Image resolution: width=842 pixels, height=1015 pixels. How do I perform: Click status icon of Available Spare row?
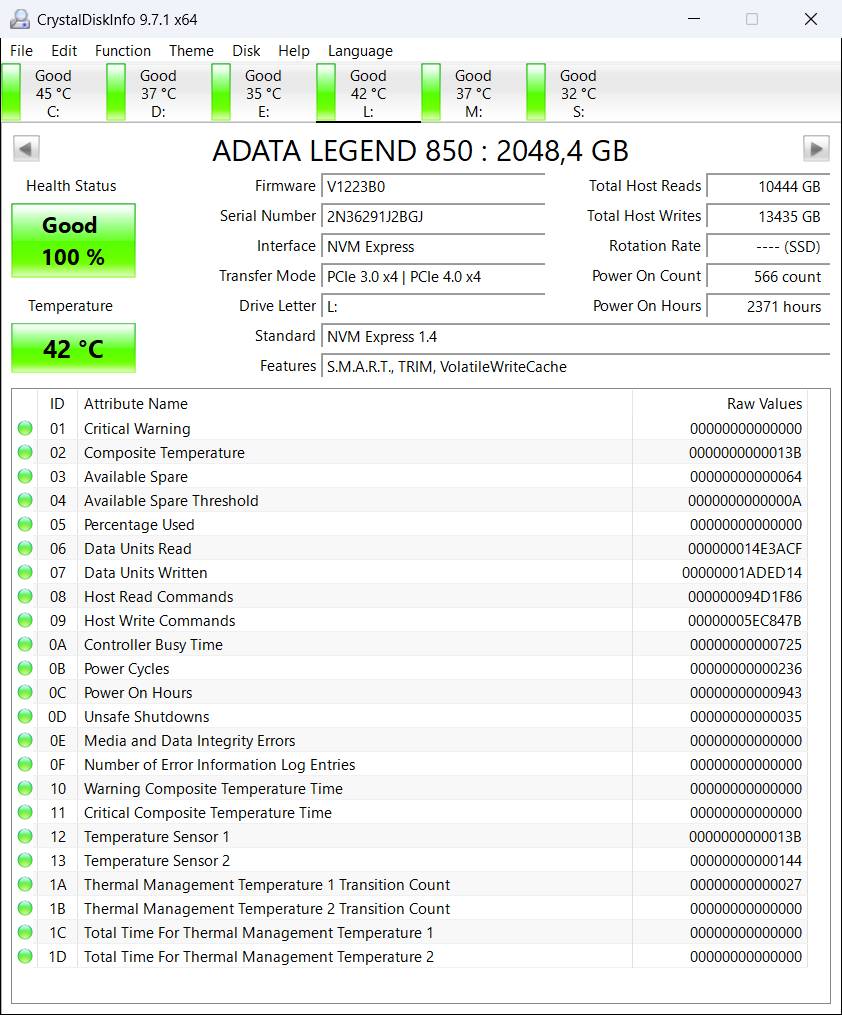click(25, 476)
